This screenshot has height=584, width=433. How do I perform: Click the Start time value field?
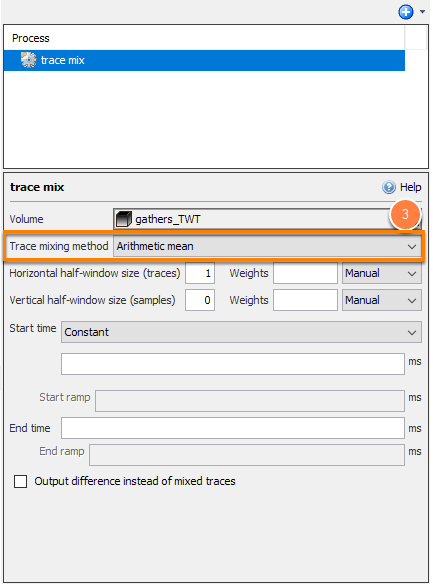point(233,364)
